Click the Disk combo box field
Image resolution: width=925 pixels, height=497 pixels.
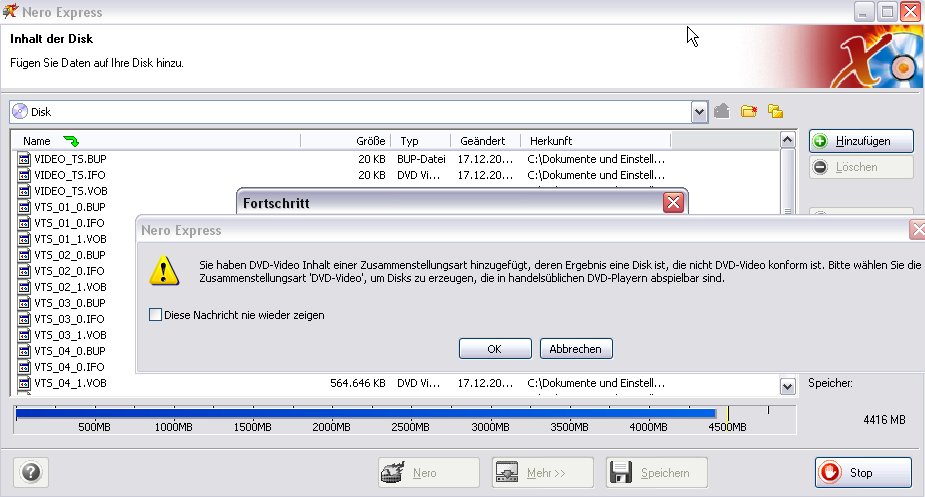point(359,112)
